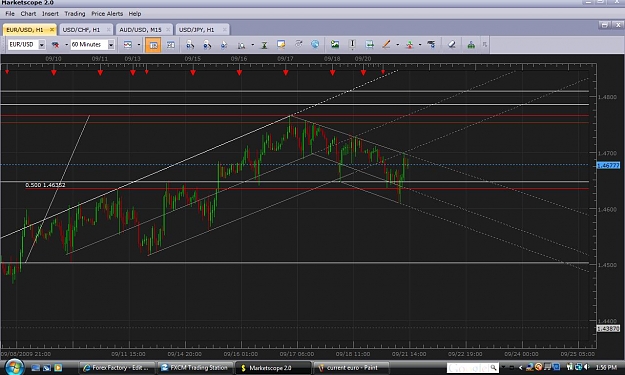Screen dimensions: 625x375
Task: Click the 0.500 1.46362 Fibonacci label
Action: 45,185
